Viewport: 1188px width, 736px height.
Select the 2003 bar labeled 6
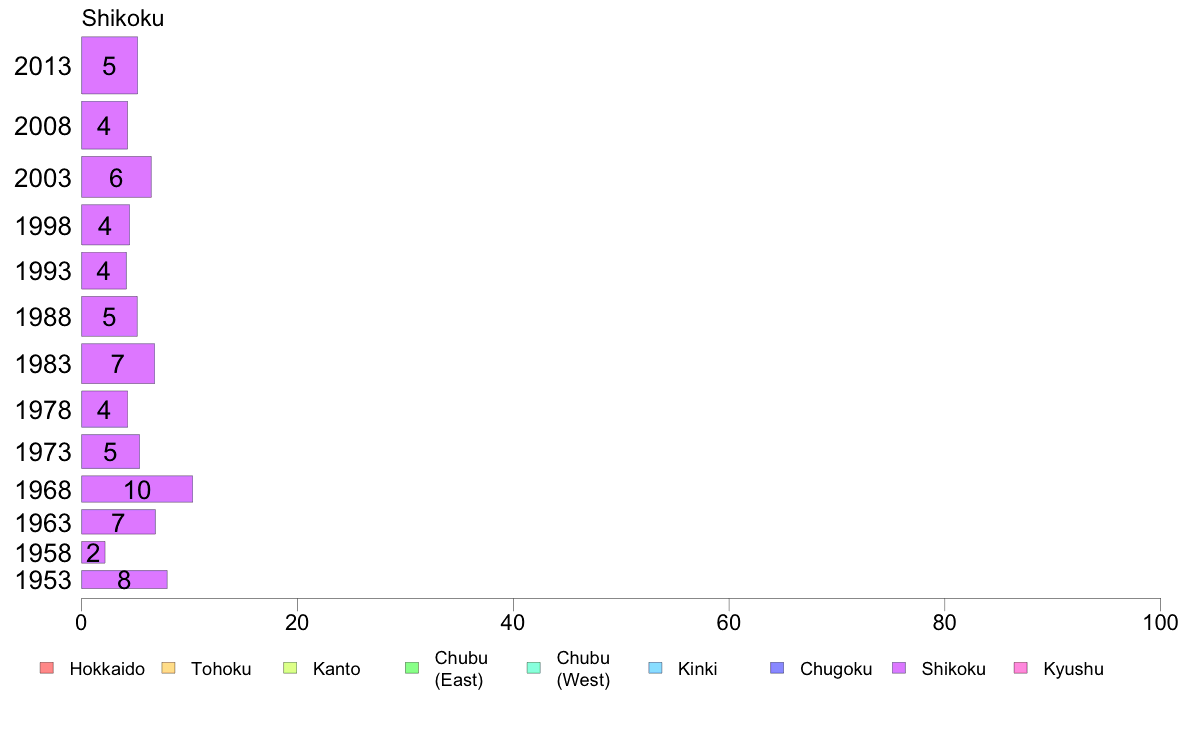coord(117,177)
